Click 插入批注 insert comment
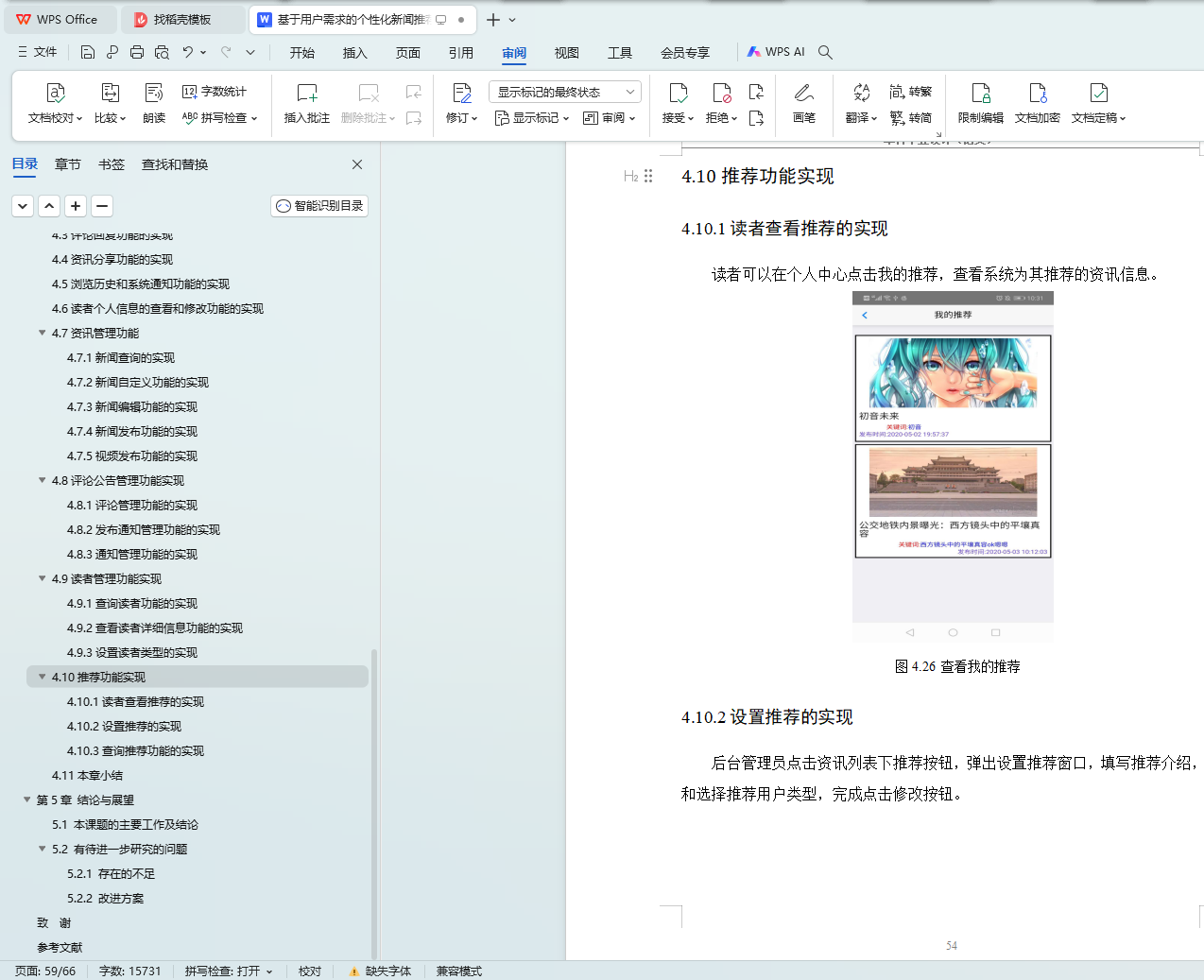 coord(307,104)
